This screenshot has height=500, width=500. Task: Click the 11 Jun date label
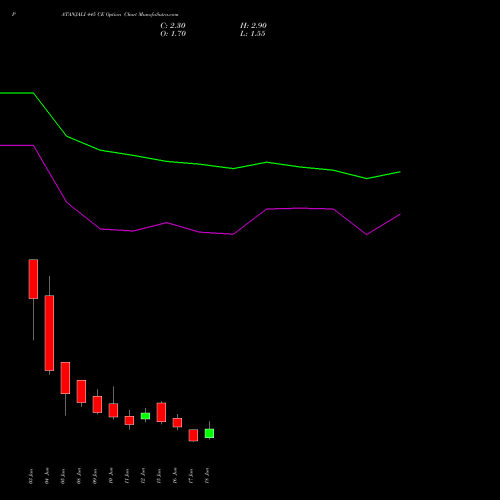pos(127,476)
